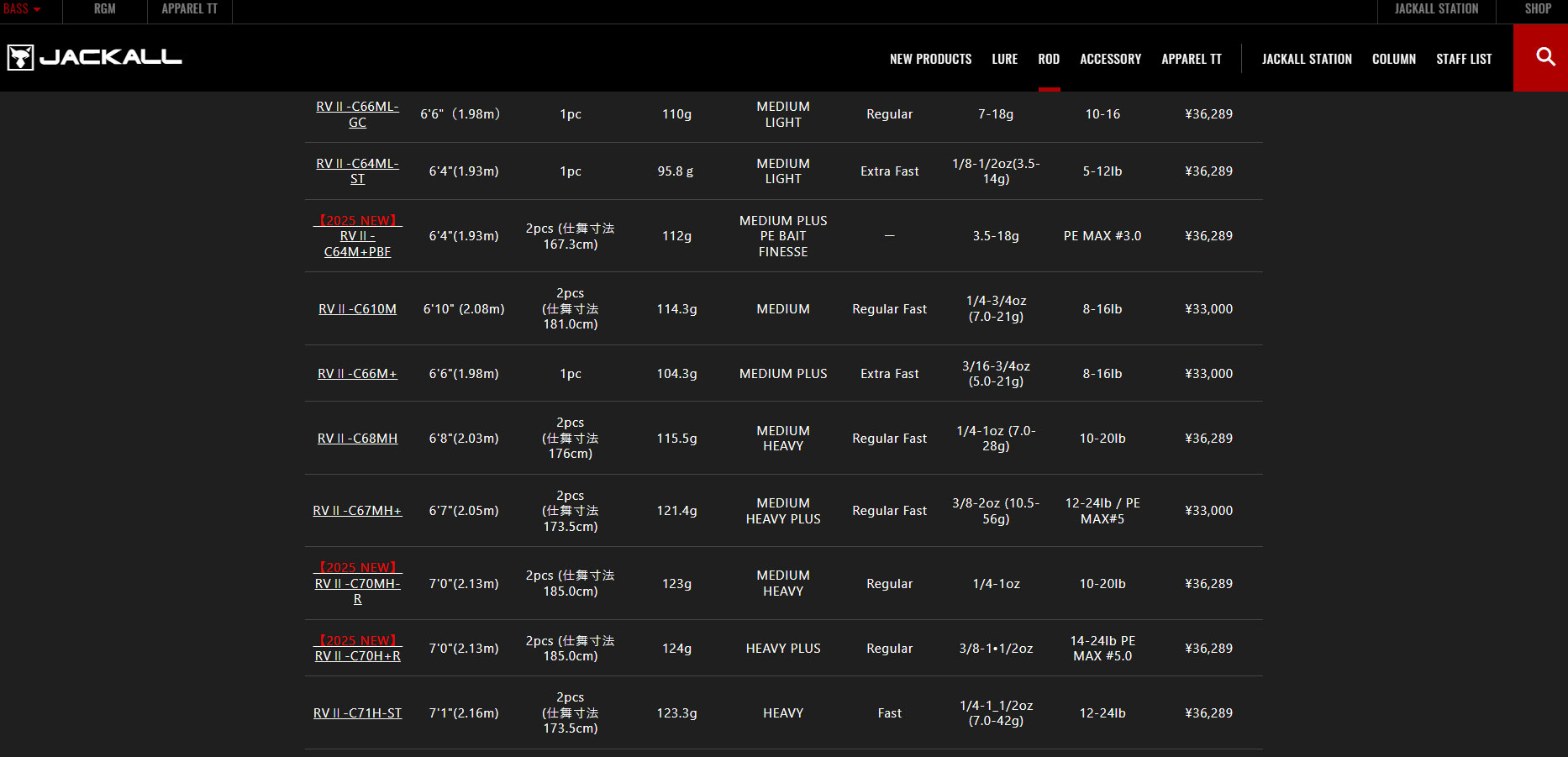Open the RV II-C68MH rod link
Viewport: 1568px width, 757px height.
coord(357,439)
